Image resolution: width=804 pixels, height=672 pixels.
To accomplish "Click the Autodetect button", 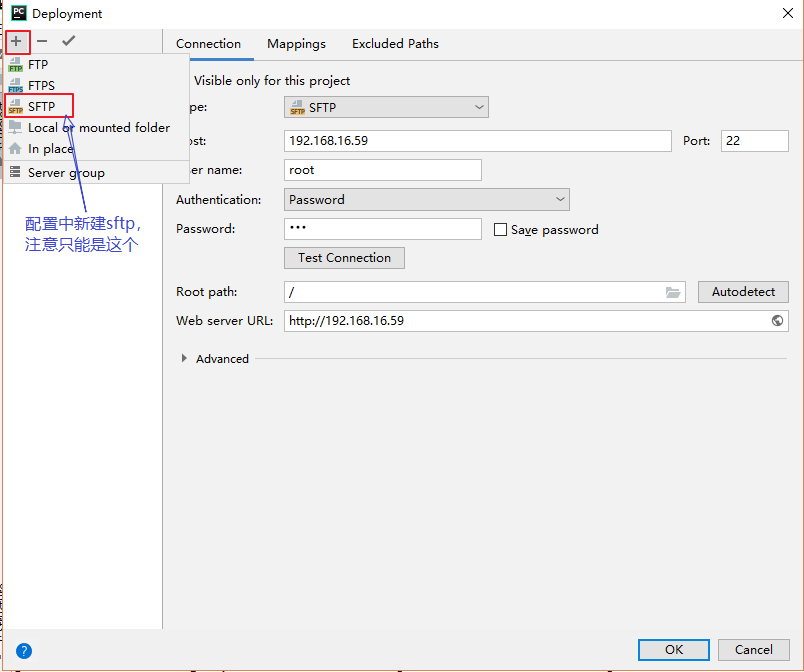I will pos(743,292).
